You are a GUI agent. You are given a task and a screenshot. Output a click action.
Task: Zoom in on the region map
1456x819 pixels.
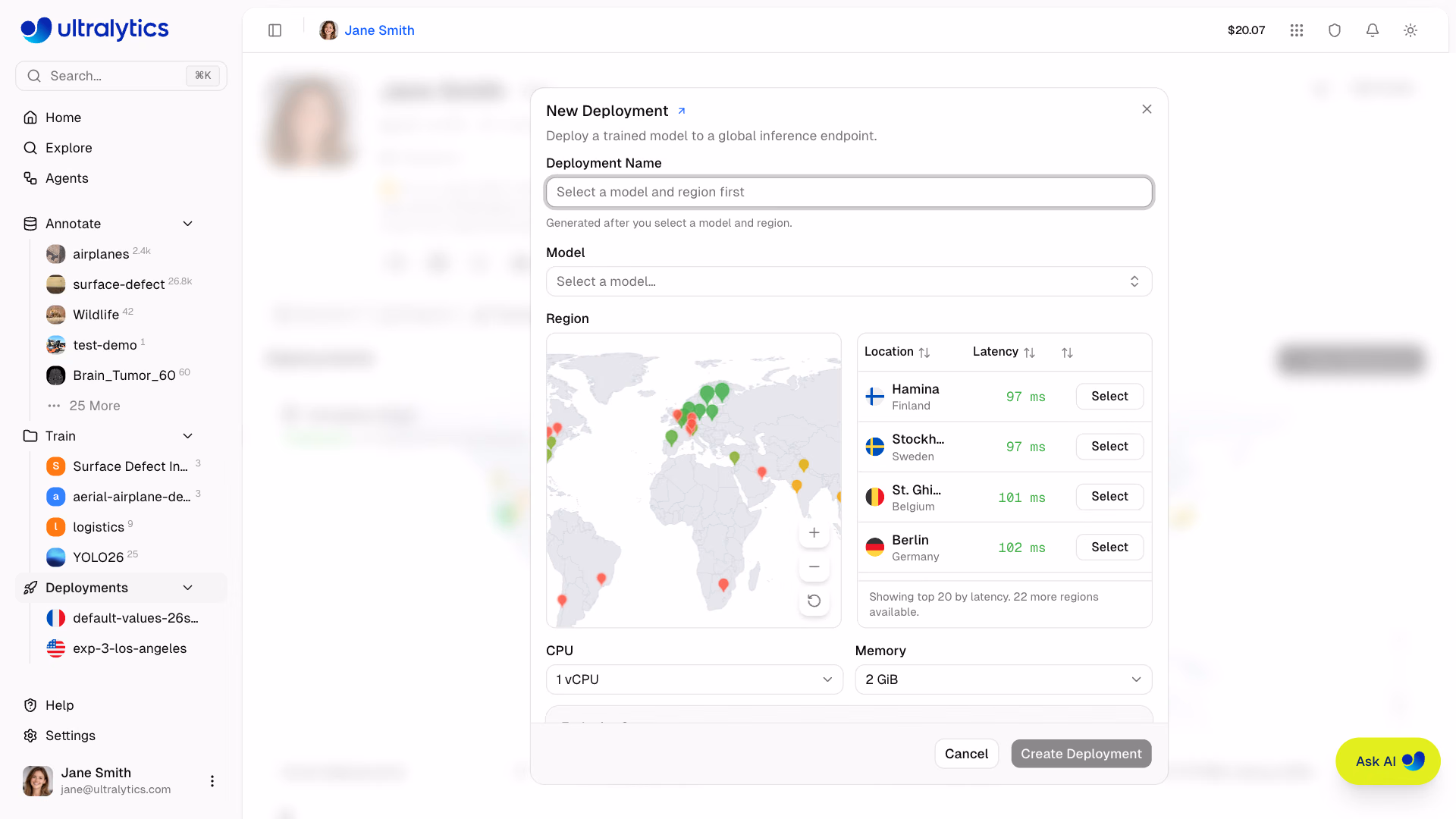(x=814, y=533)
